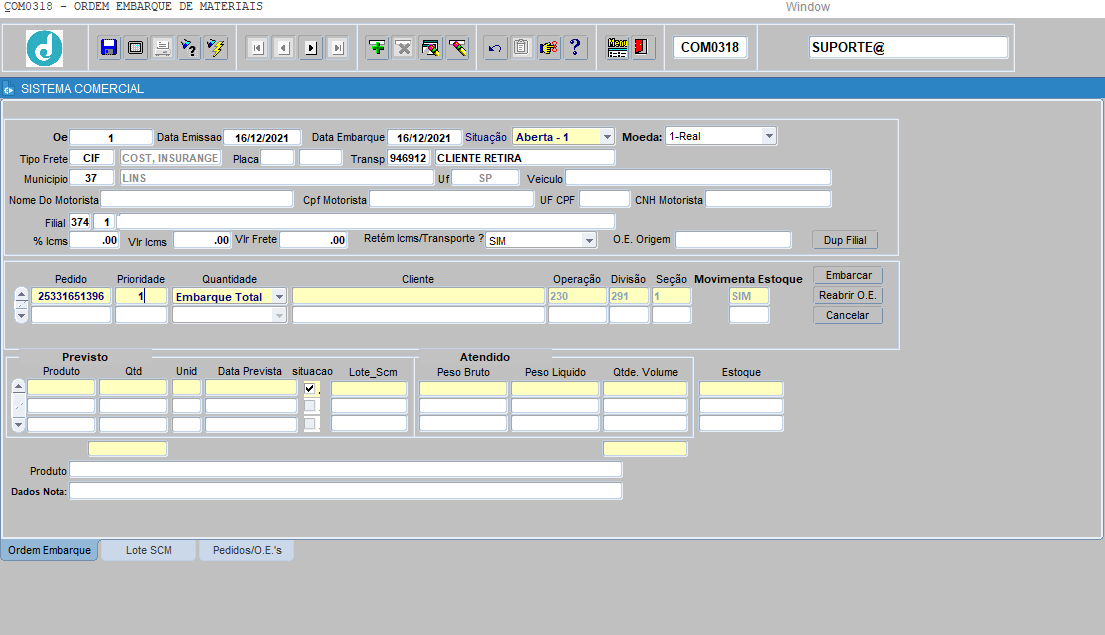1105x635 pixels.
Task: Click the screen display toolbar icon
Action: pyautogui.click(x=135, y=48)
